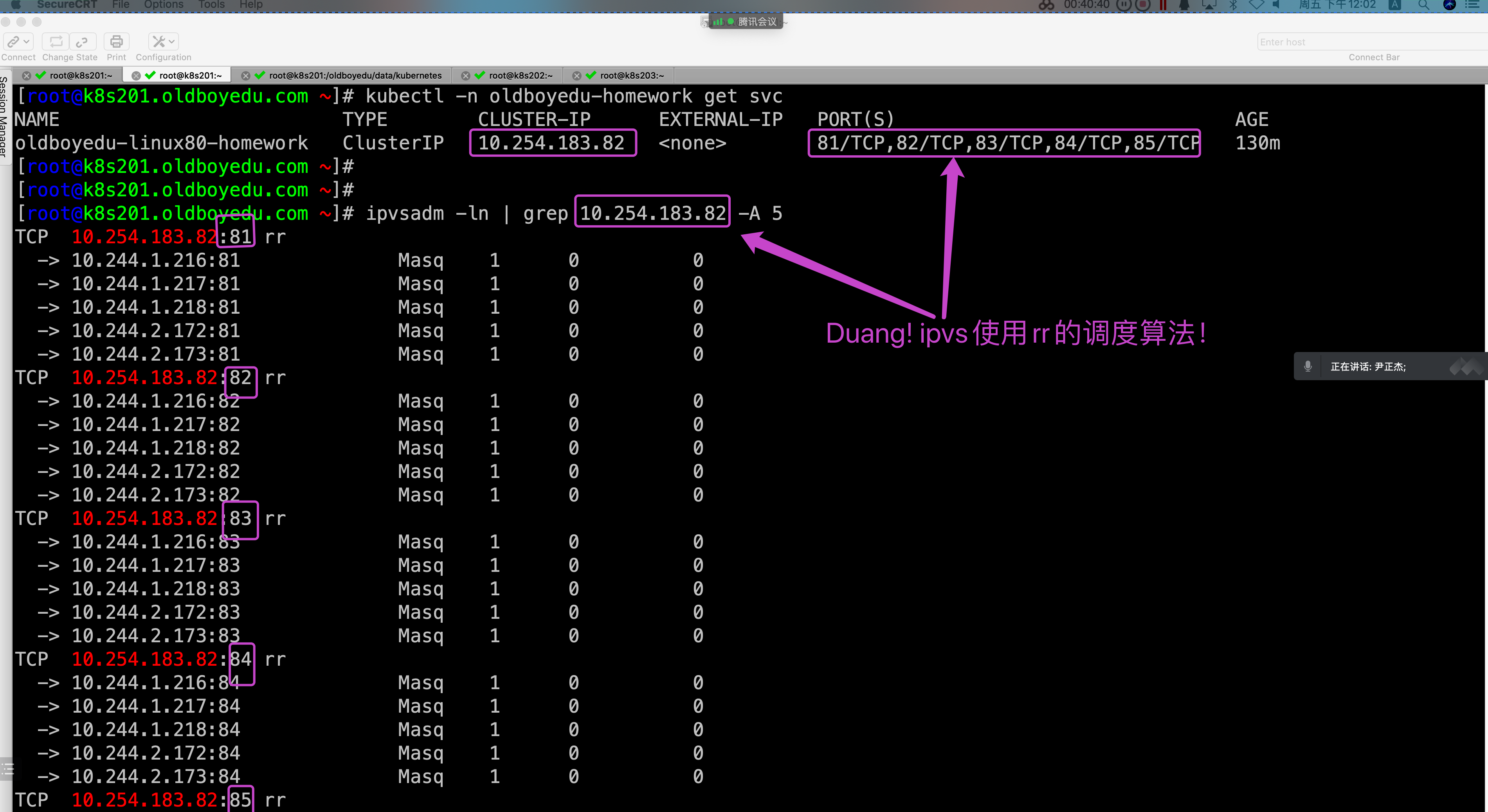
Task: Expand the Configuration dropdown arrow
Action: 171,41
